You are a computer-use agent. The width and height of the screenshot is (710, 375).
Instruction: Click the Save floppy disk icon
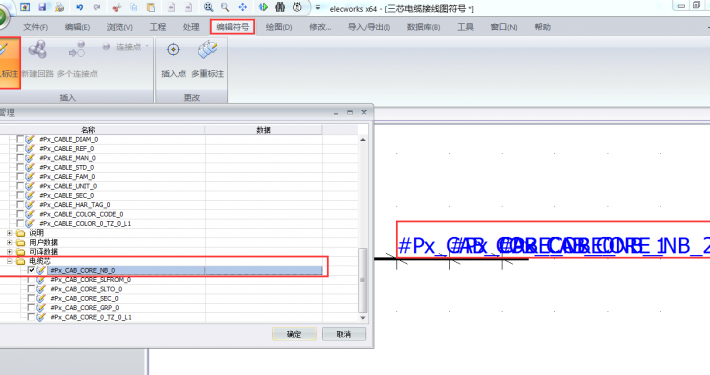[x=43, y=7]
